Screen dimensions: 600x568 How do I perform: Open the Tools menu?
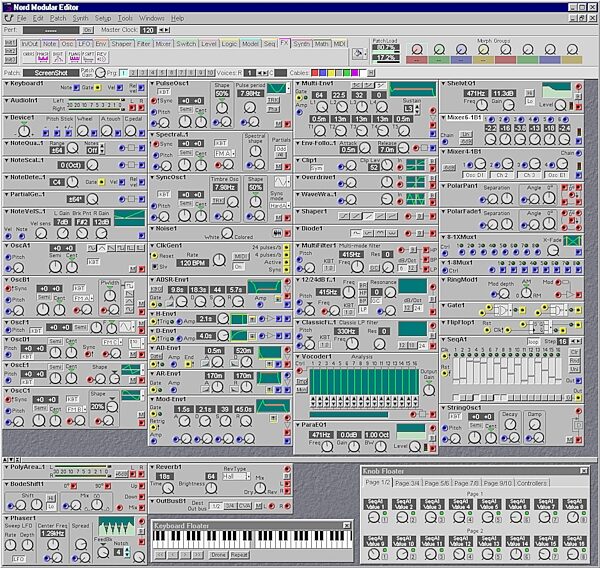pos(125,18)
